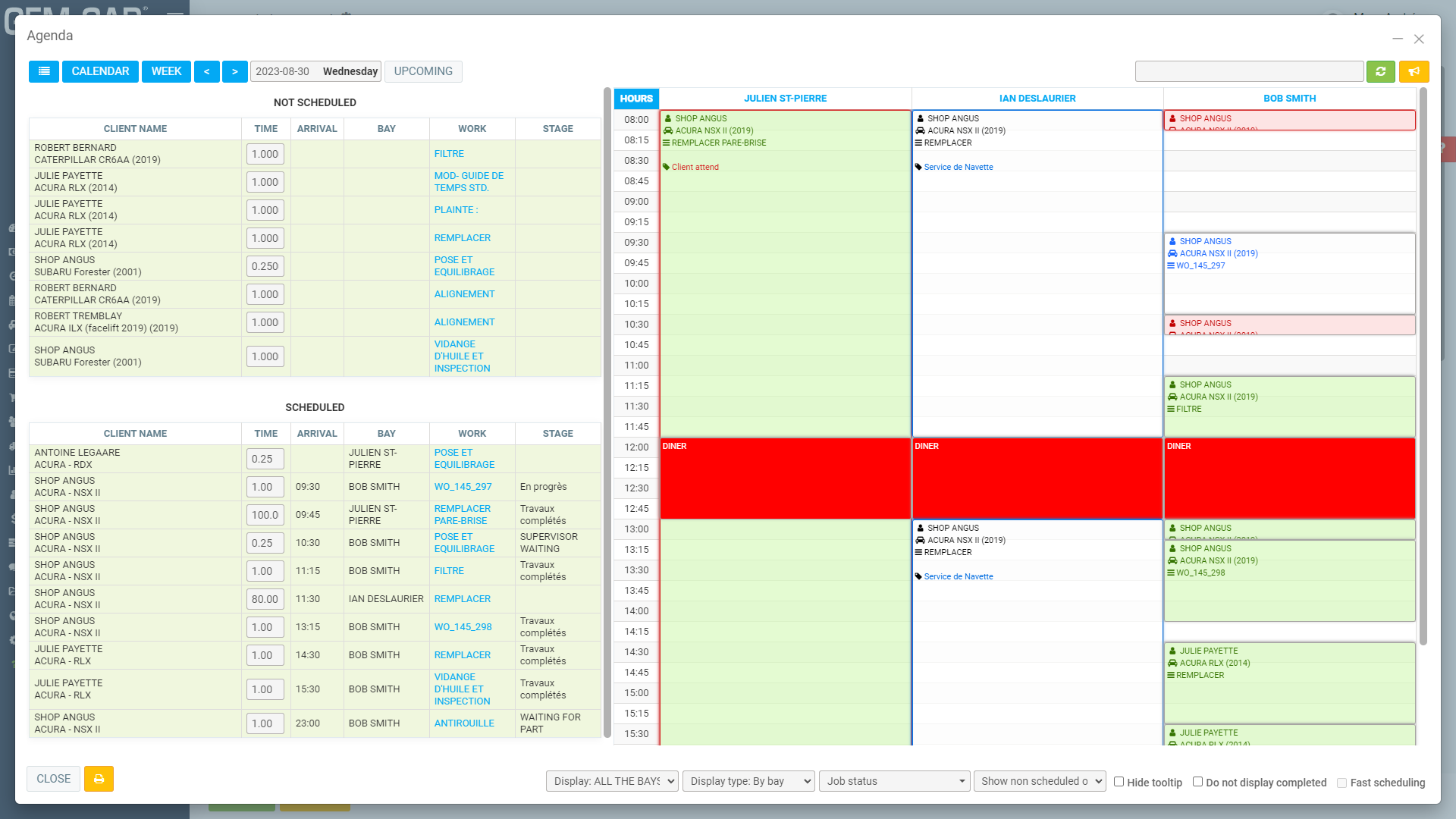Refresh the agenda with green button
Screen dimensions: 1456x819
coord(1381,71)
